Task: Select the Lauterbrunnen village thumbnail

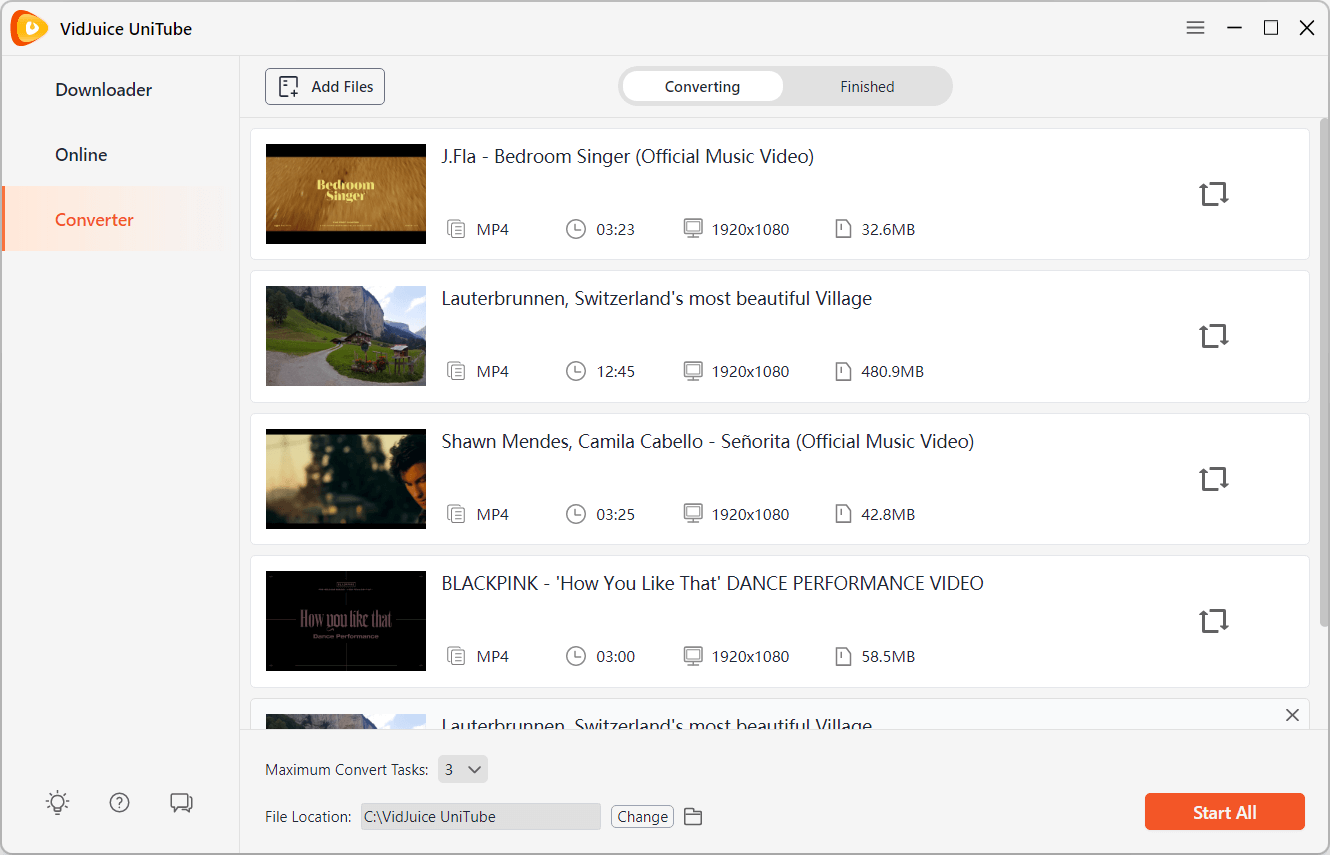Action: click(346, 336)
